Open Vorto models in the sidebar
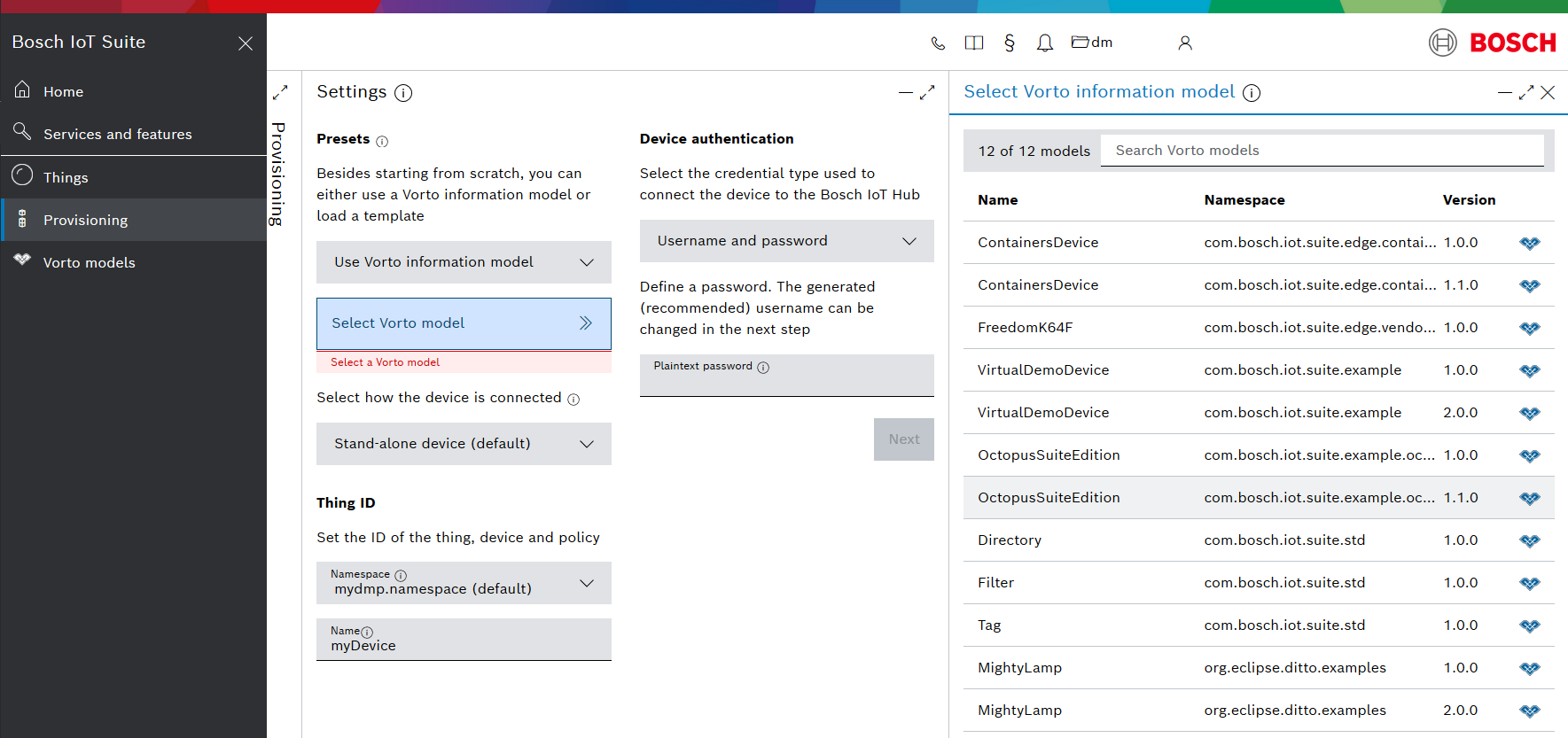 [133, 262]
